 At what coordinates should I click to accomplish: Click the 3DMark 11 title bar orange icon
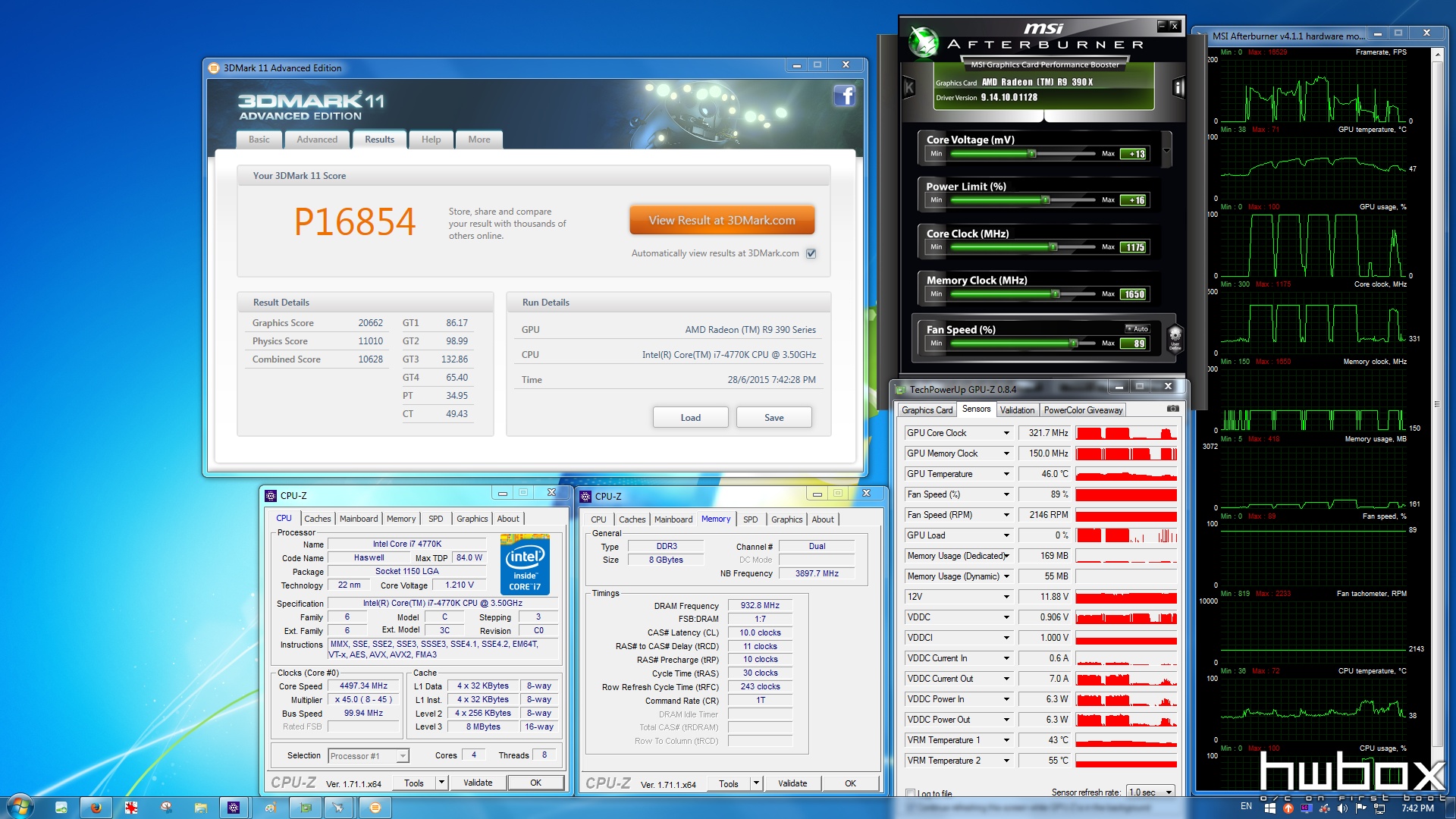tap(214, 68)
